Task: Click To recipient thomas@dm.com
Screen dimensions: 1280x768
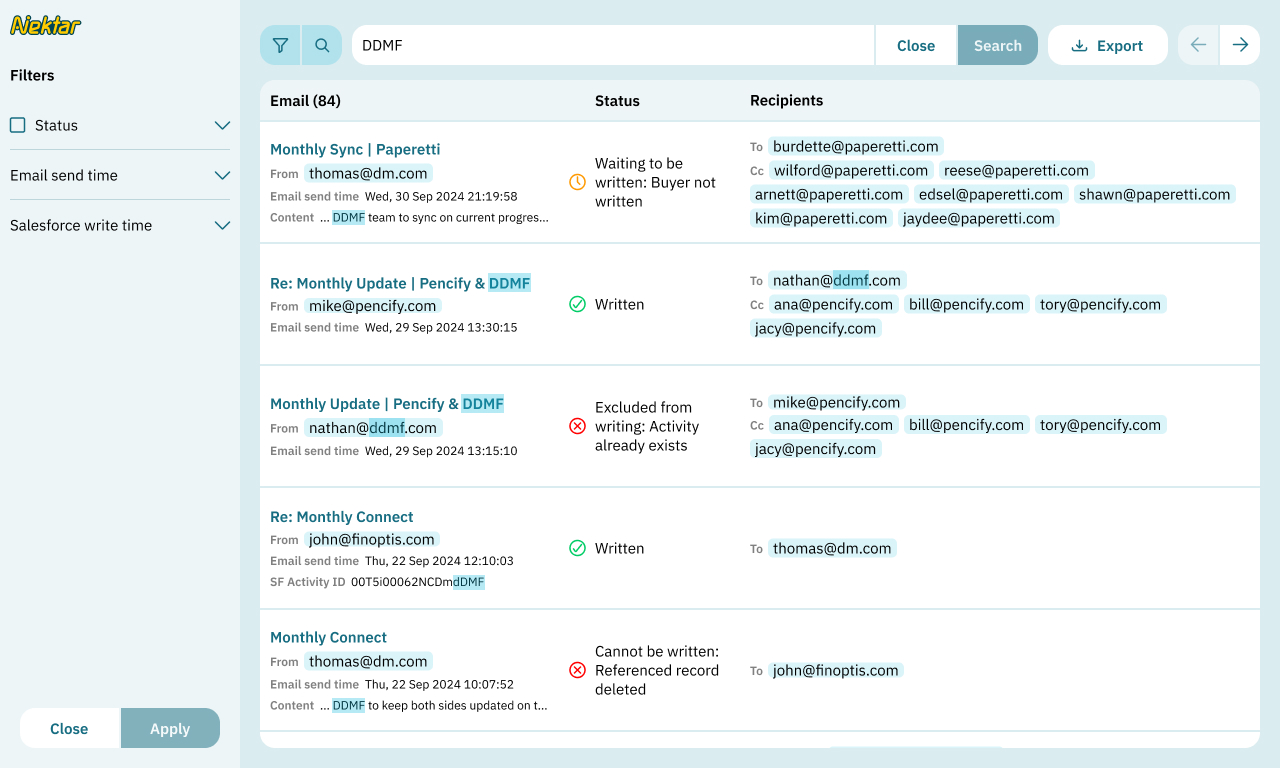Action: coord(832,548)
